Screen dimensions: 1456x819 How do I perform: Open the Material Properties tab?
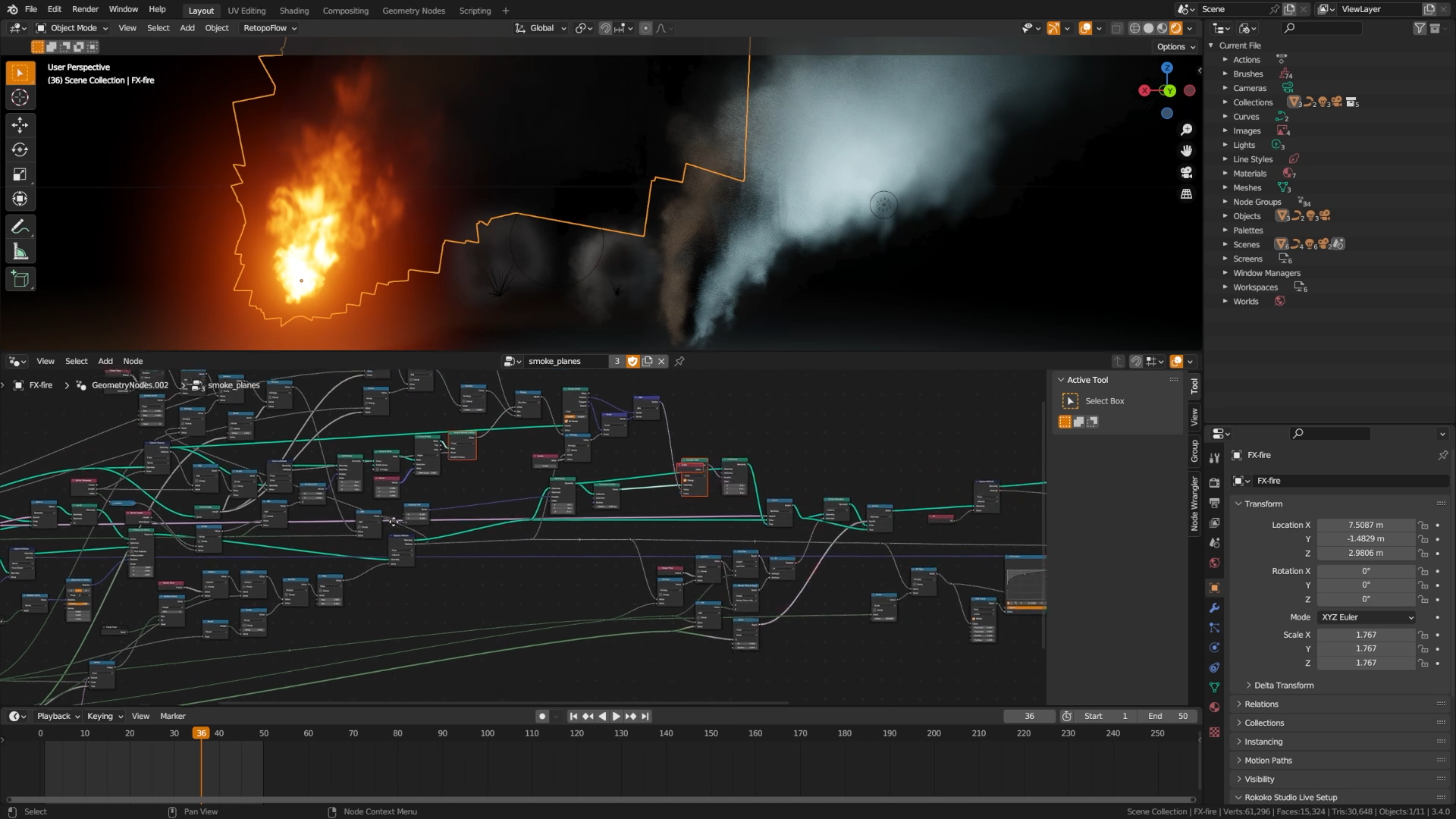(x=1214, y=706)
